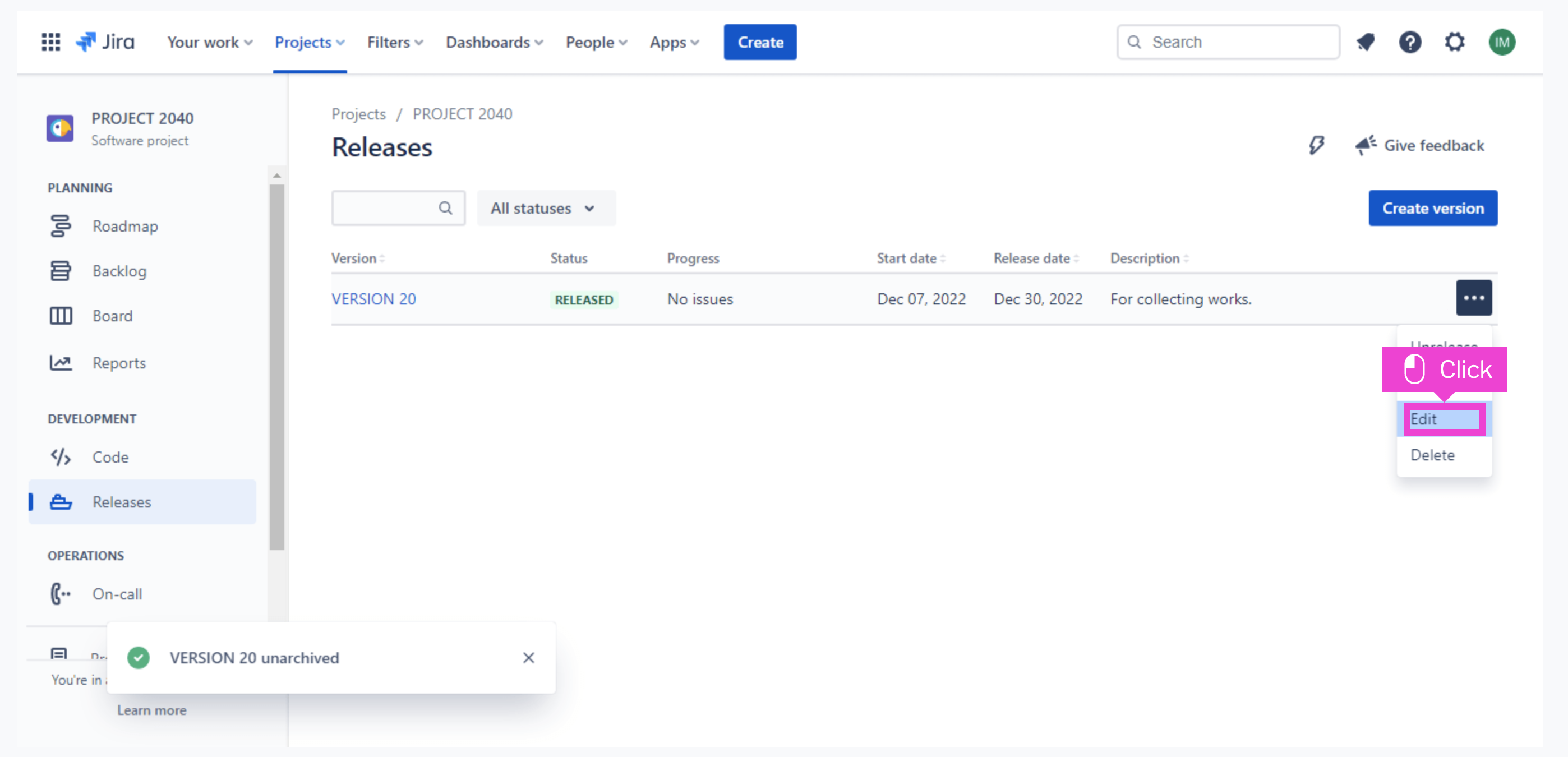Choose Delete in the version menu
The height and width of the screenshot is (757, 1568).
(x=1444, y=455)
